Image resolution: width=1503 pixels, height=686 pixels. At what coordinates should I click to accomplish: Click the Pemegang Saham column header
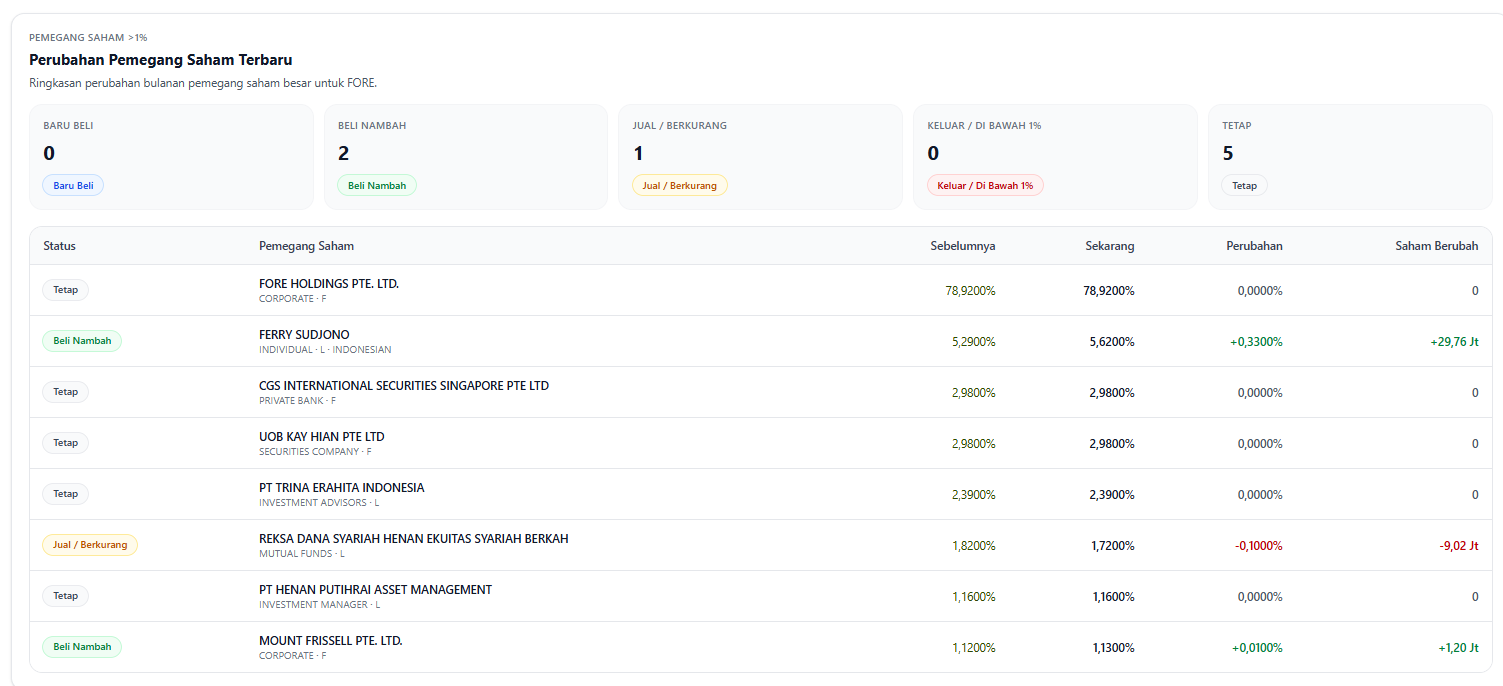click(306, 246)
